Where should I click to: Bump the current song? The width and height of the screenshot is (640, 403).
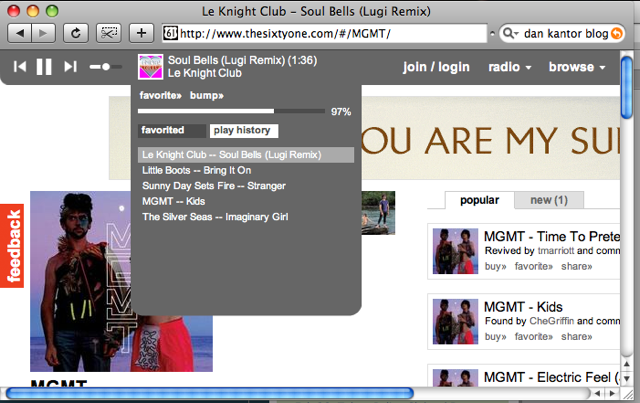pos(207,96)
